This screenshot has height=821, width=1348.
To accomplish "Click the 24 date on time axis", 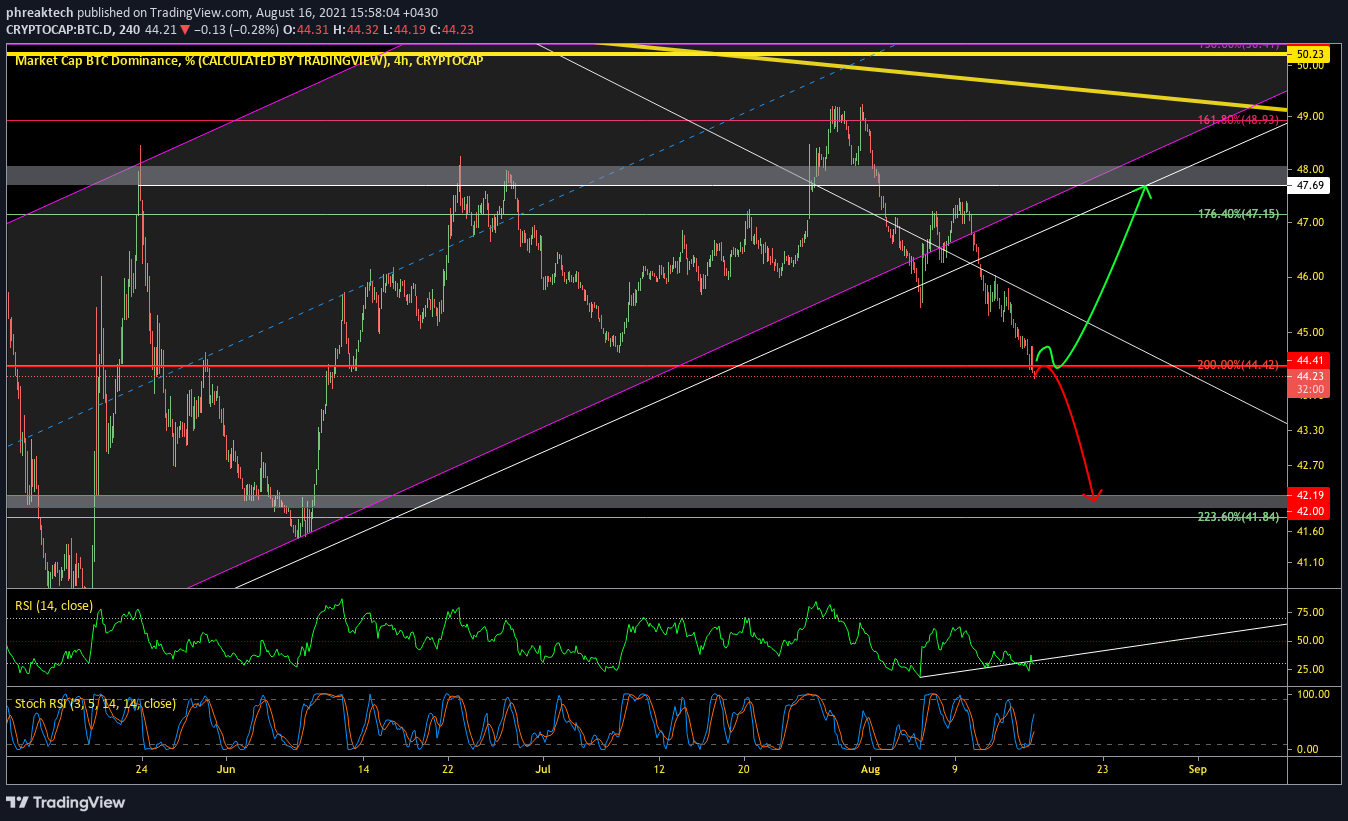I will click(x=142, y=770).
